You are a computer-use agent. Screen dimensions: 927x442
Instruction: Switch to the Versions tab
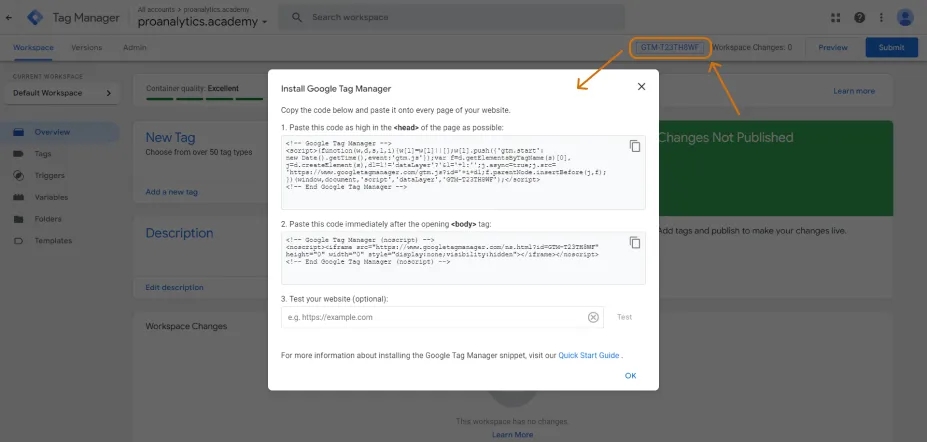tap(86, 47)
